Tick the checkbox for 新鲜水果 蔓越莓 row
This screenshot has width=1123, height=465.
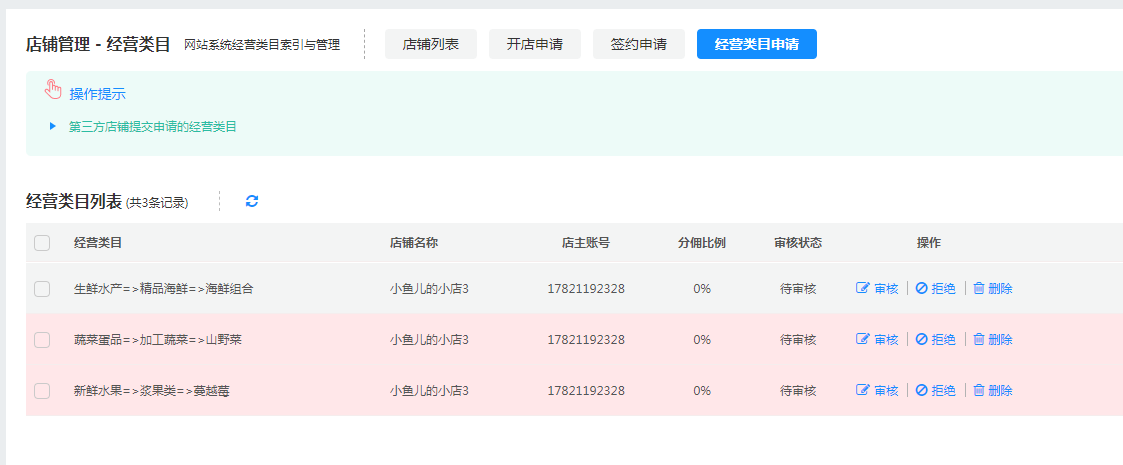(42, 390)
